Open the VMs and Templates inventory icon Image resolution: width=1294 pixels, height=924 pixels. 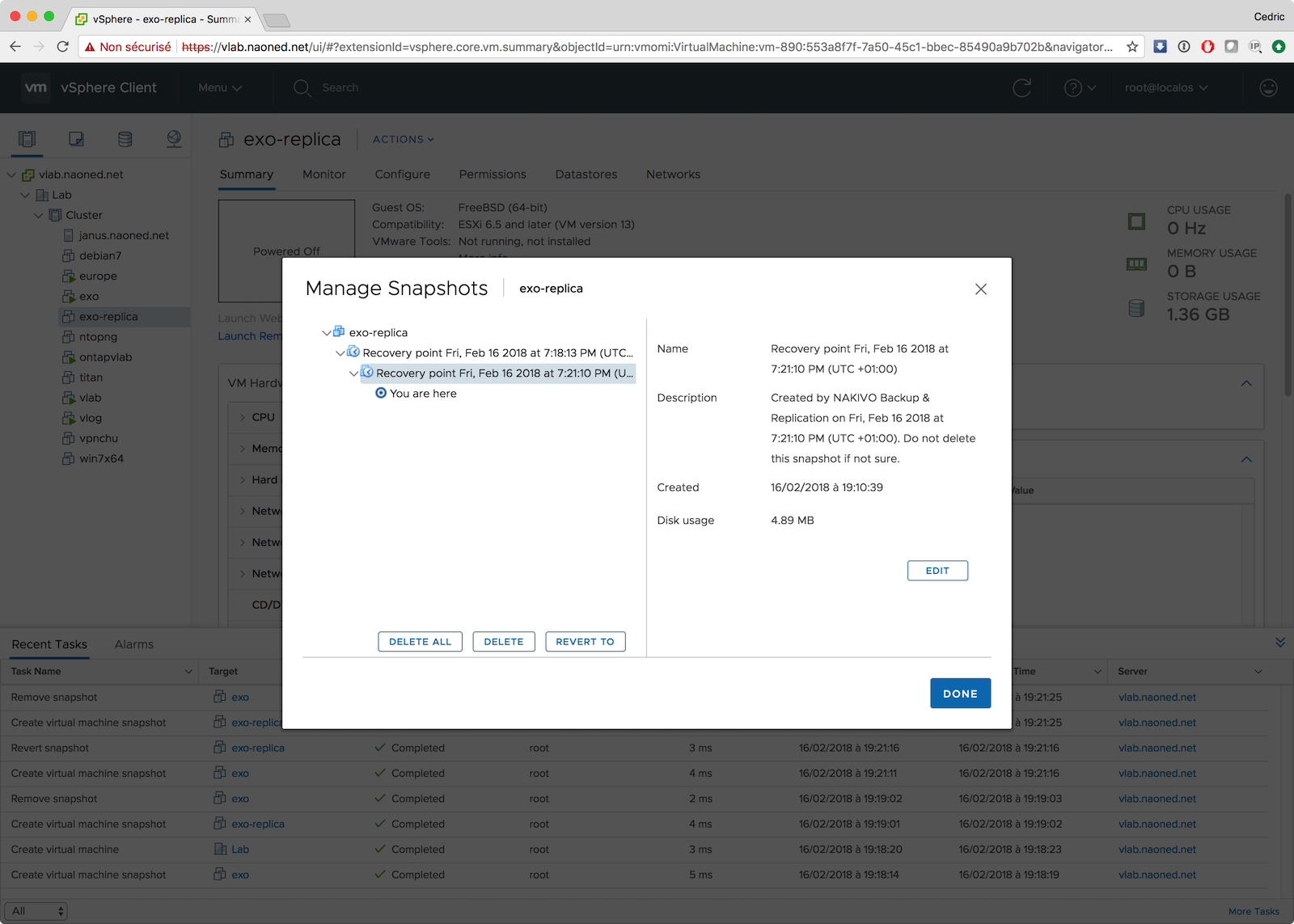(x=76, y=139)
